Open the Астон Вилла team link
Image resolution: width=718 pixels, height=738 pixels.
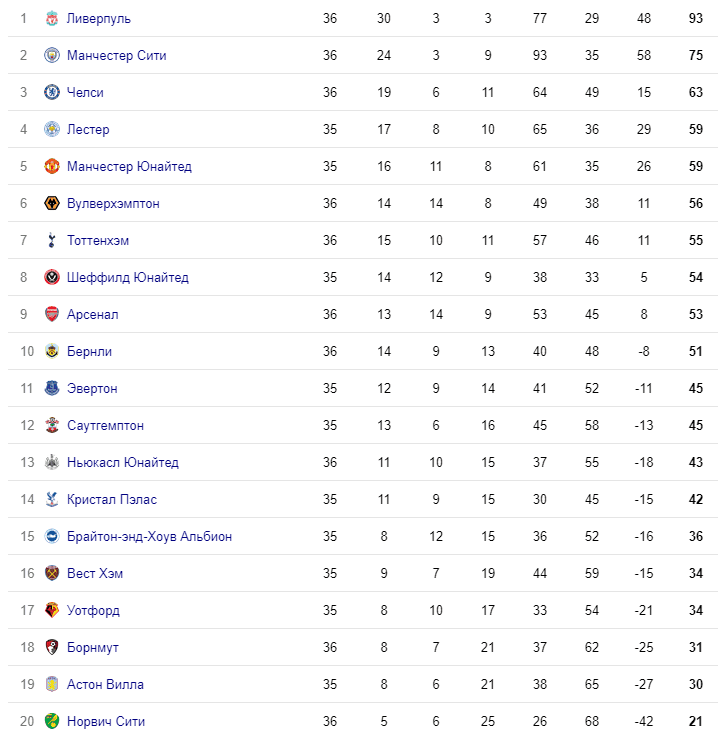tap(105, 684)
